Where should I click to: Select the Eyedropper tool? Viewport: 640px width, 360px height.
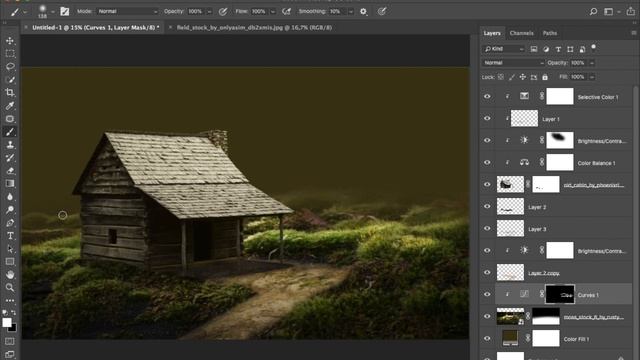click(10, 106)
